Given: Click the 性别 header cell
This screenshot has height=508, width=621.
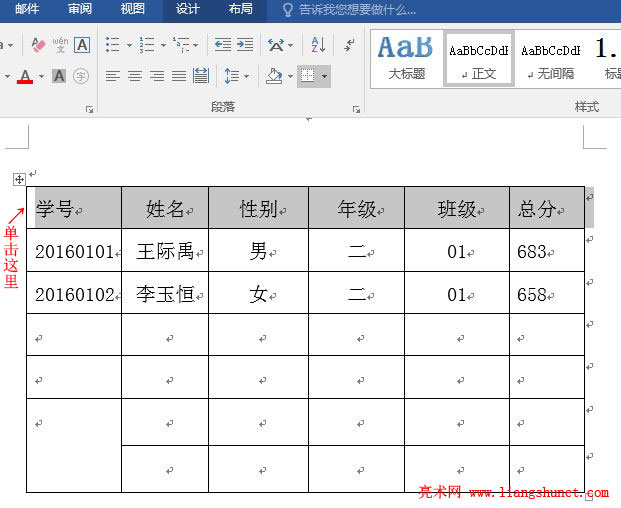Looking at the screenshot, I should 259,208.
